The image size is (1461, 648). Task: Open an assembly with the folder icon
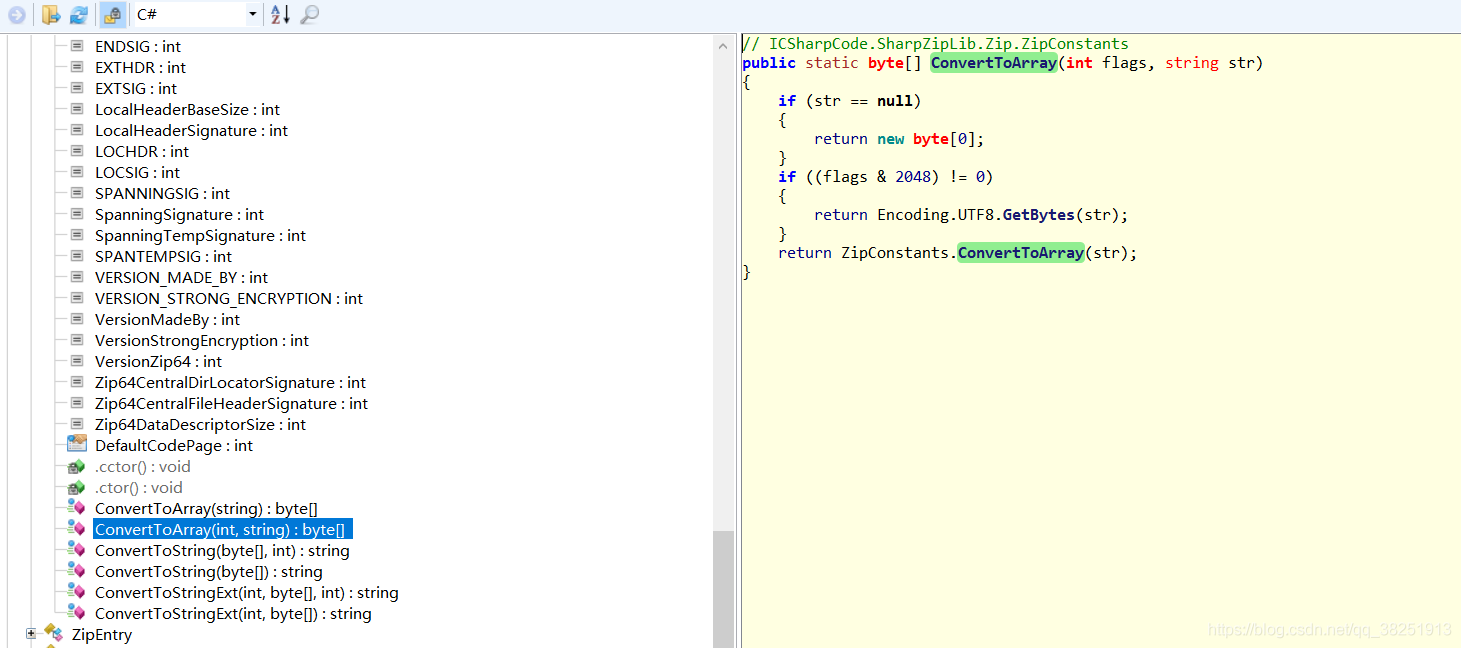pos(51,15)
